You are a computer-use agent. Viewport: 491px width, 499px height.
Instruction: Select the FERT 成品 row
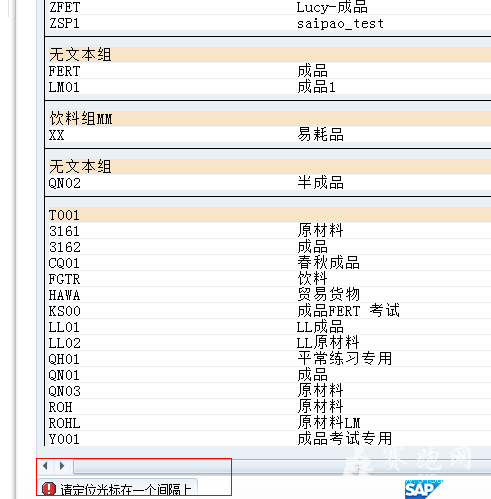pos(269,71)
